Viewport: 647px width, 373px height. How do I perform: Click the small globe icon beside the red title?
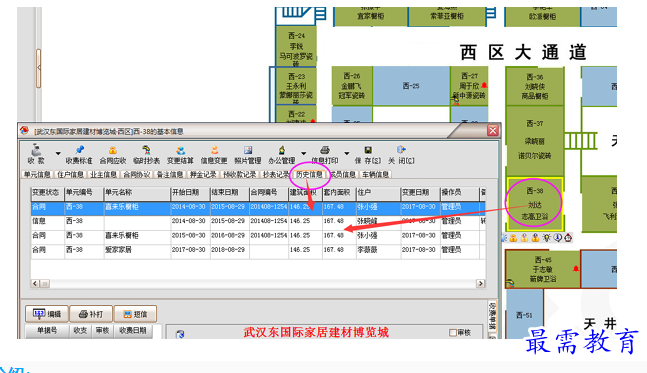click(180, 334)
